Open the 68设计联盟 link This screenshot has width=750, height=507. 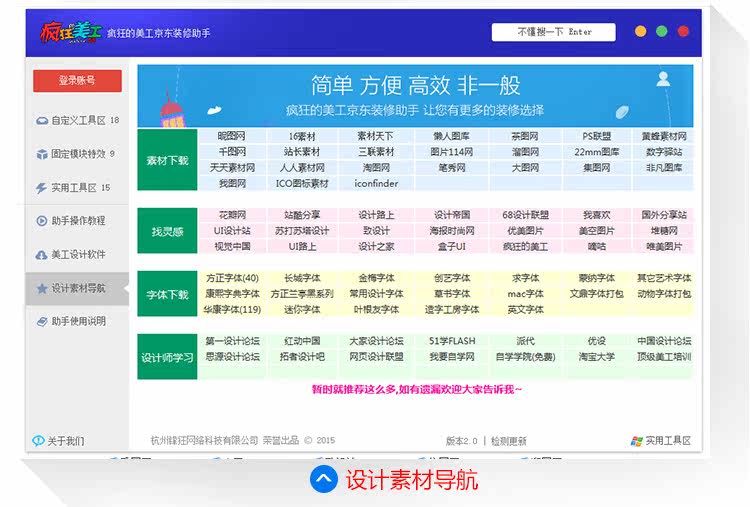pyautogui.click(x=525, y=215)
